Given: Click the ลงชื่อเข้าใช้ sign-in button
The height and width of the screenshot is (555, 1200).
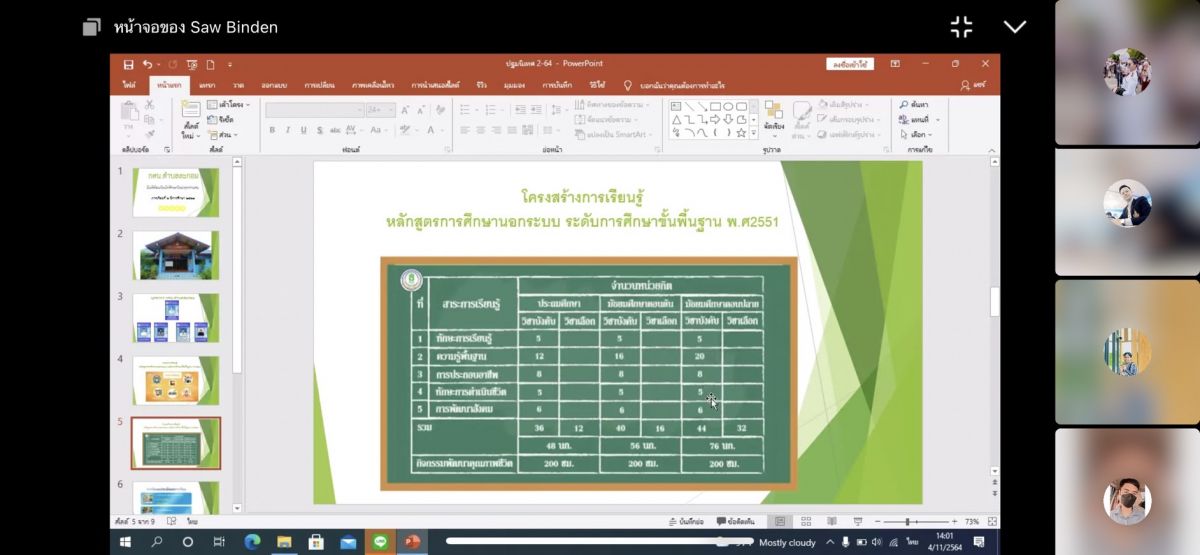Looking at the screenshot, I should (x=850, y=64).
